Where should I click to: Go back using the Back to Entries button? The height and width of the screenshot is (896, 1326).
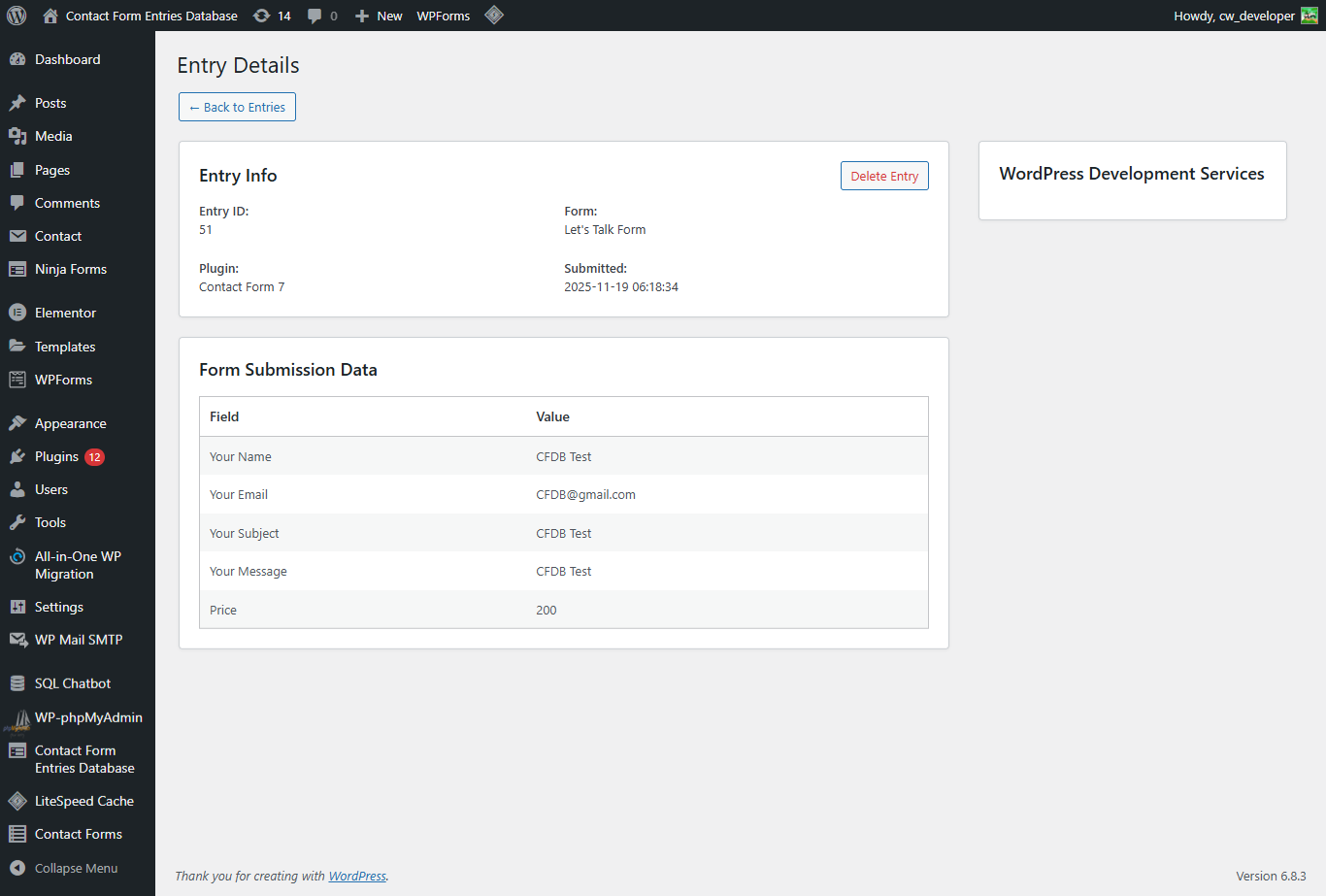pyautogui.click(x=237, y=107)
